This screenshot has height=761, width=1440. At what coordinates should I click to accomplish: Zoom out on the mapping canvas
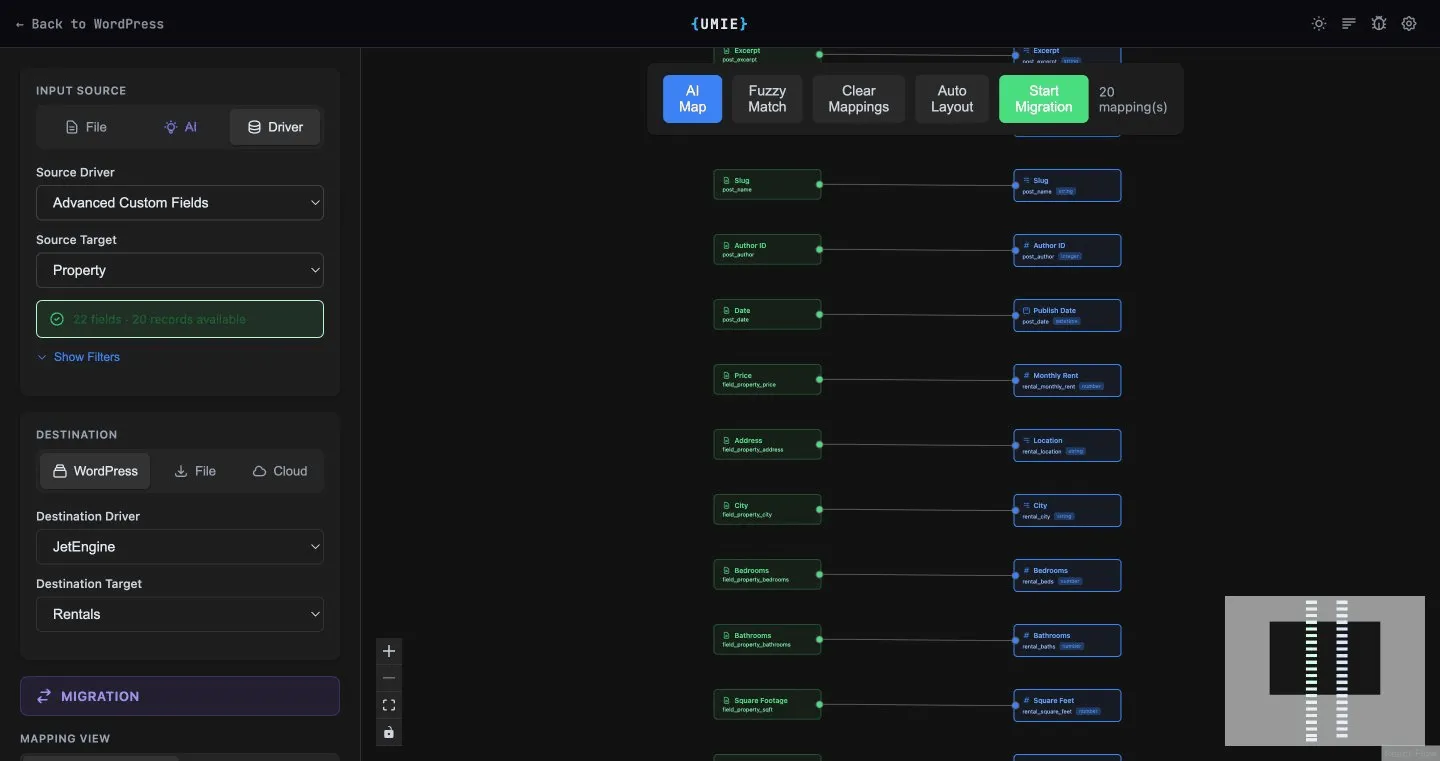click(389, 678)
